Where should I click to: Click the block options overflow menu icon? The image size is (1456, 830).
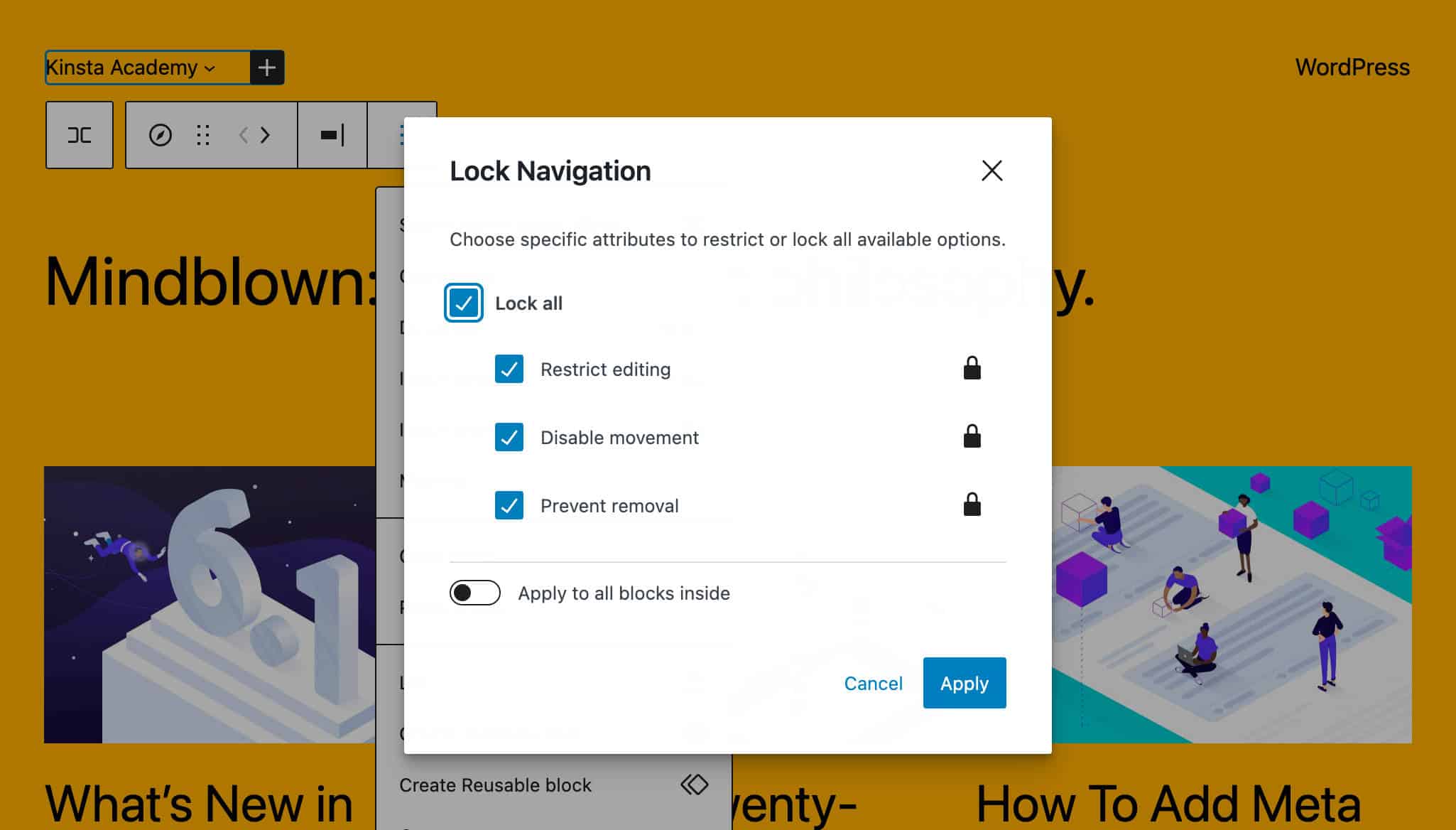pyautogui.click(x=403, y=135)
